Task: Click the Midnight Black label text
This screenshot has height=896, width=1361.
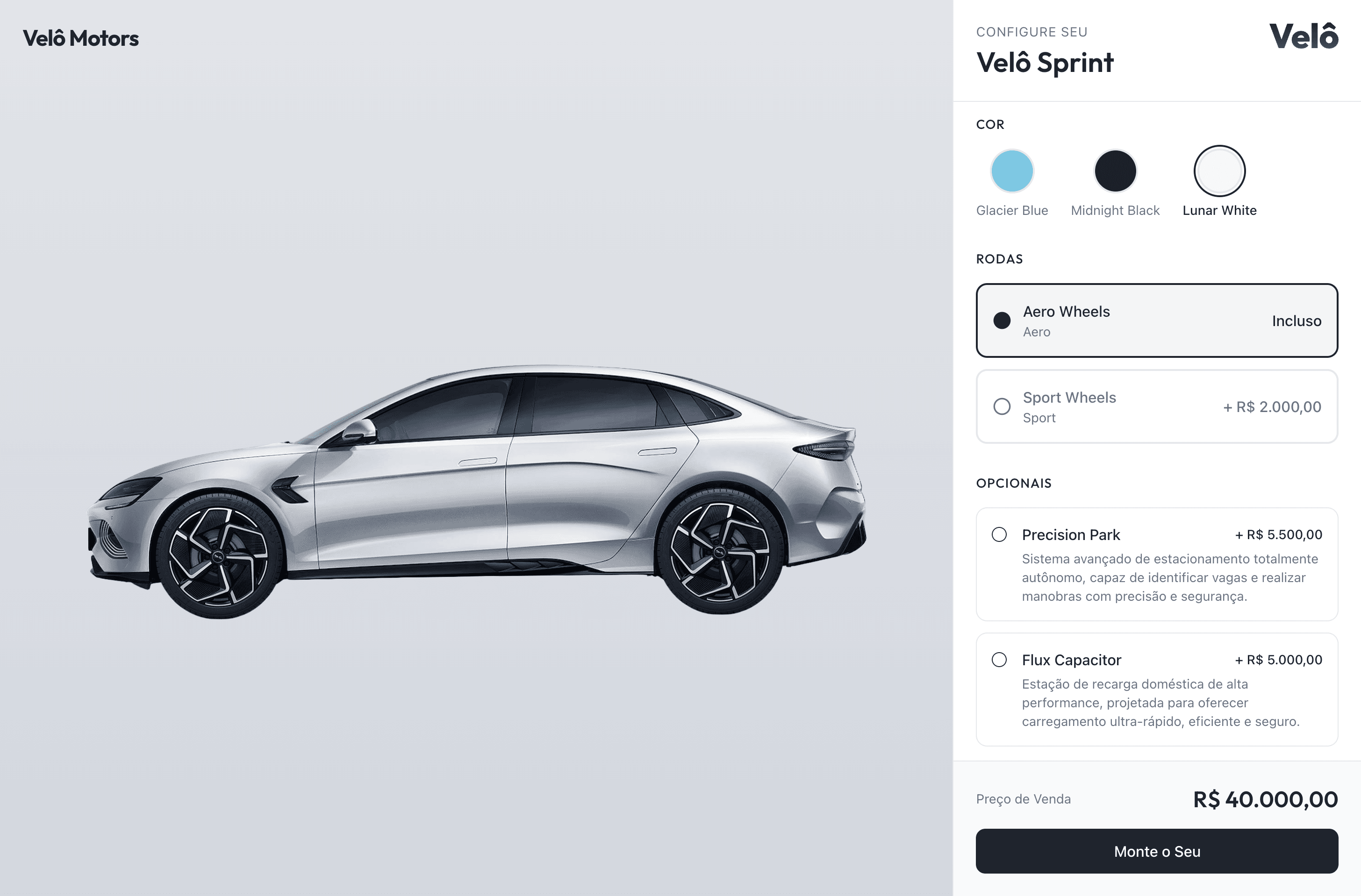Action: tap(1115, 210)
